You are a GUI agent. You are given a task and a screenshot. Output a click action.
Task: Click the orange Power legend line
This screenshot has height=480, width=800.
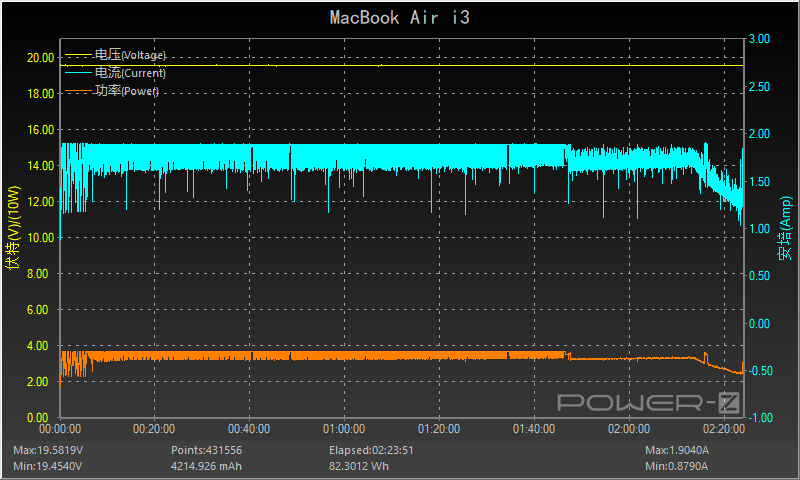77,91
